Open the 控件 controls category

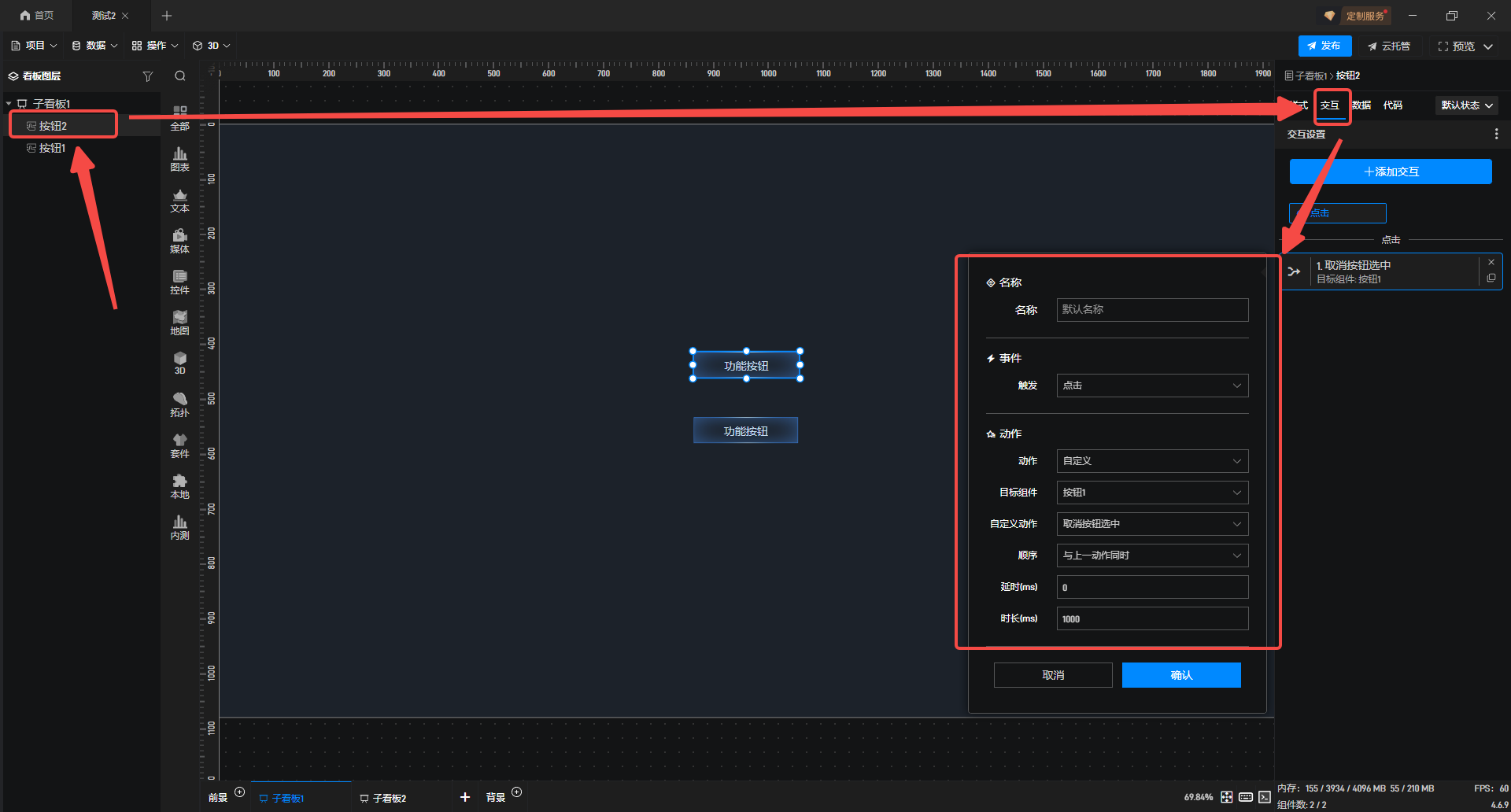(x=179, y=282)
